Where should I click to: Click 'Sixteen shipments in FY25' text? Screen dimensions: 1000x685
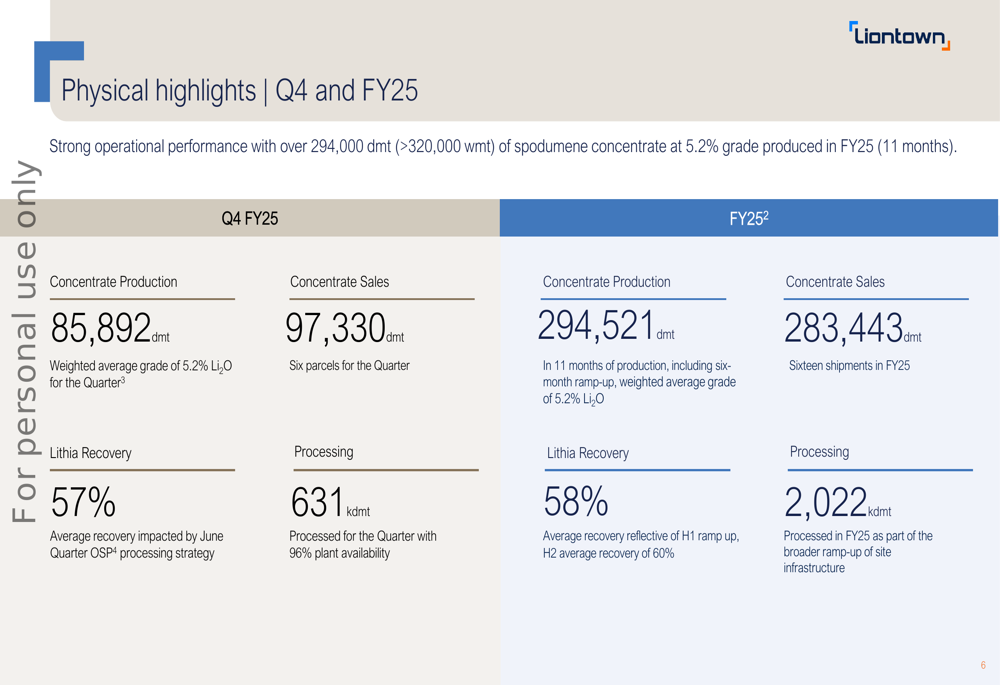tap(849, 366)
